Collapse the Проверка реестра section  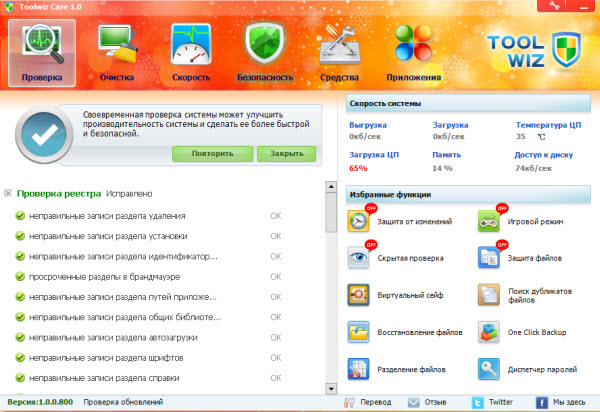click(8, 193)
